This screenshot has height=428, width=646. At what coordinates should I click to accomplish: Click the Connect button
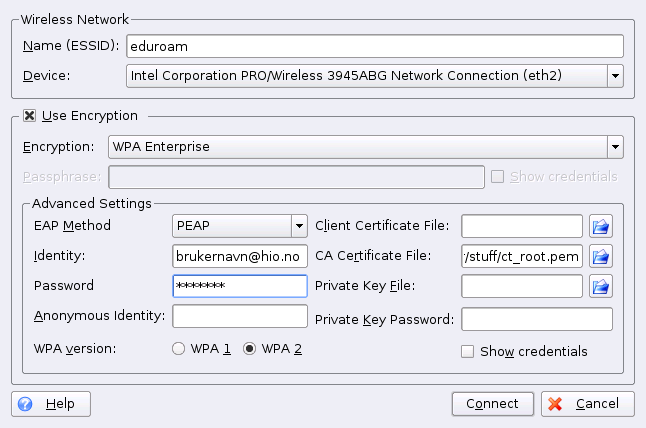pyautogui.click(x=492, y=404)
